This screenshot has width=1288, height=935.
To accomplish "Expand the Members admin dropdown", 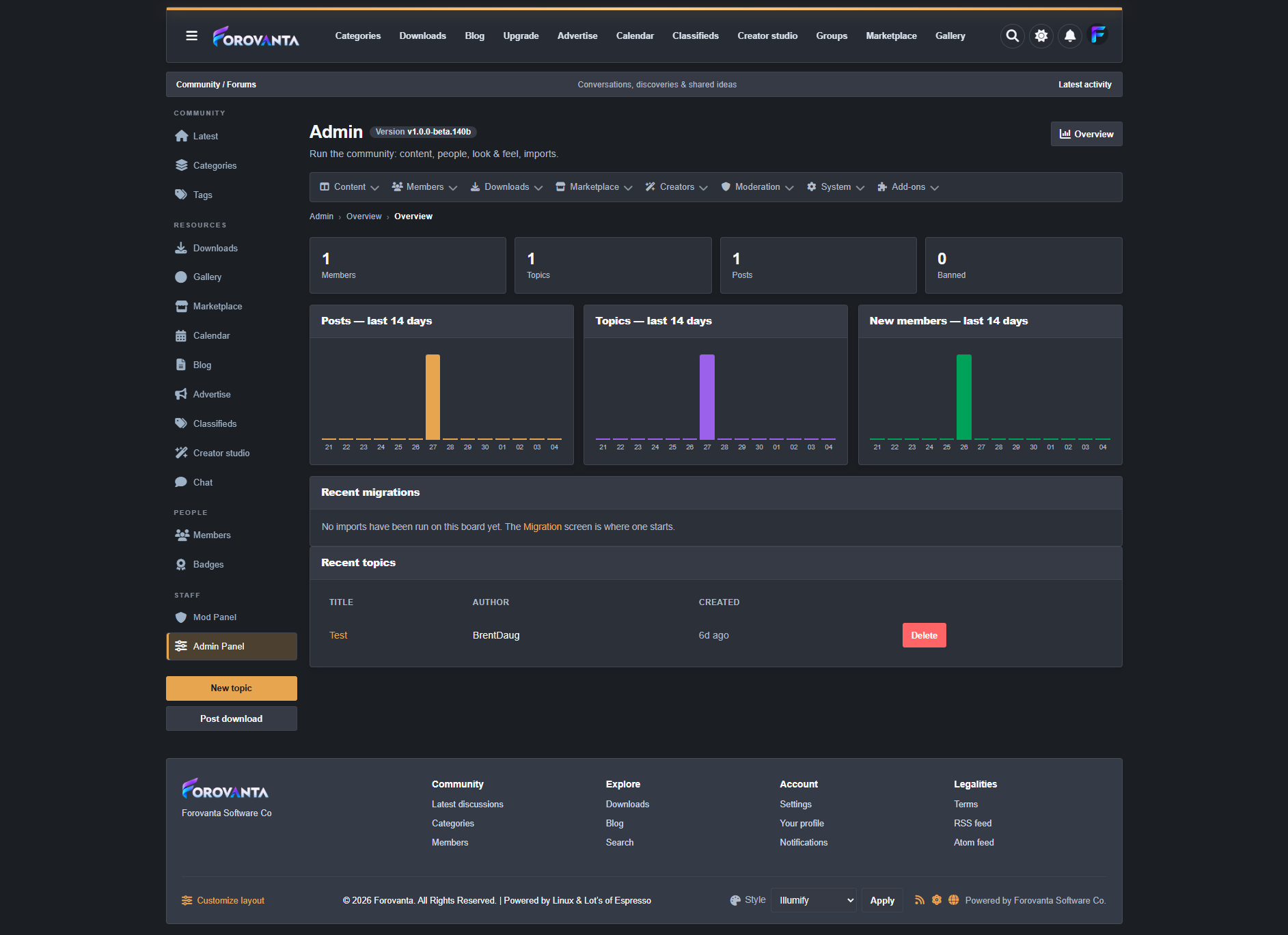I will click(x=424, y=187).
